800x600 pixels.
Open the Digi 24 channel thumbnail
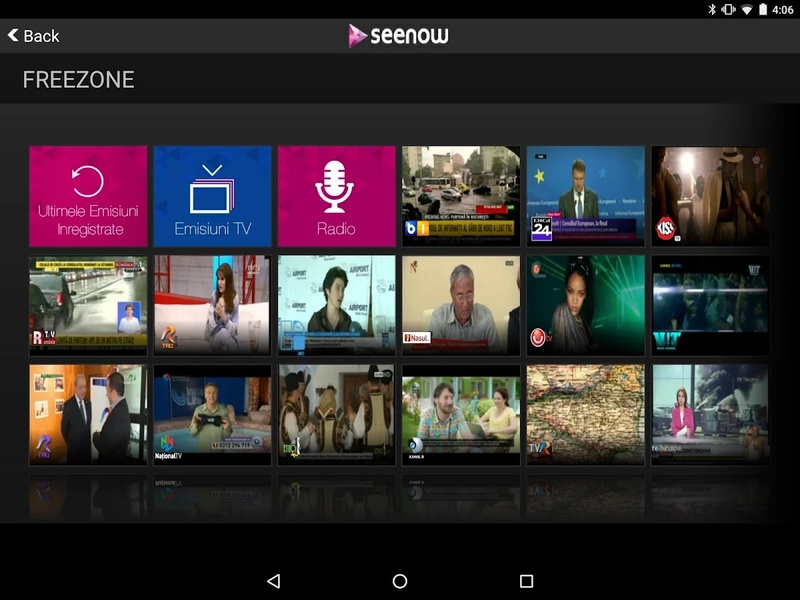(586, 196)
